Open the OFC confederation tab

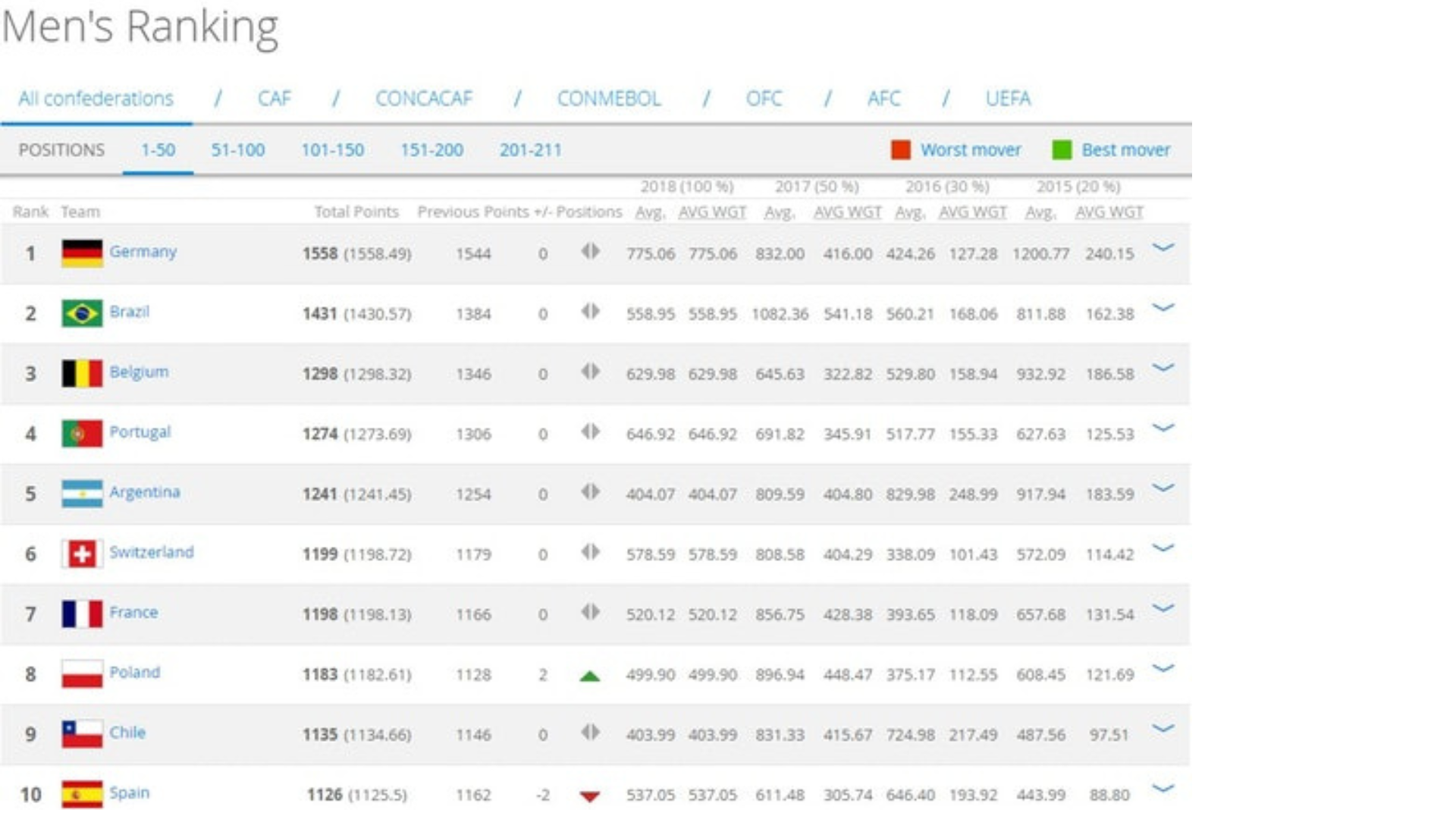click(x=764, y=99)
